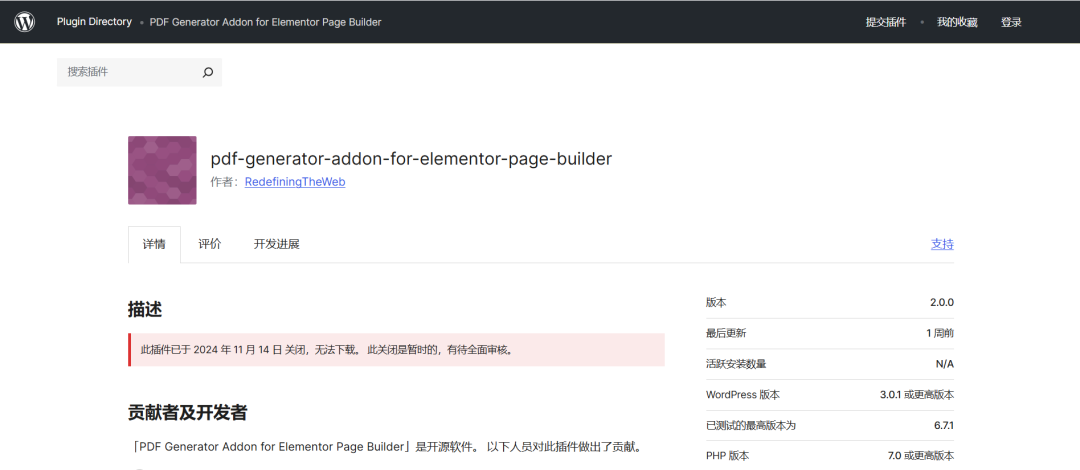Click the 已测试的最高版本为 label
Viewport: 1080px width, 470px height.
pyautogui.click(x=751, y=425)
